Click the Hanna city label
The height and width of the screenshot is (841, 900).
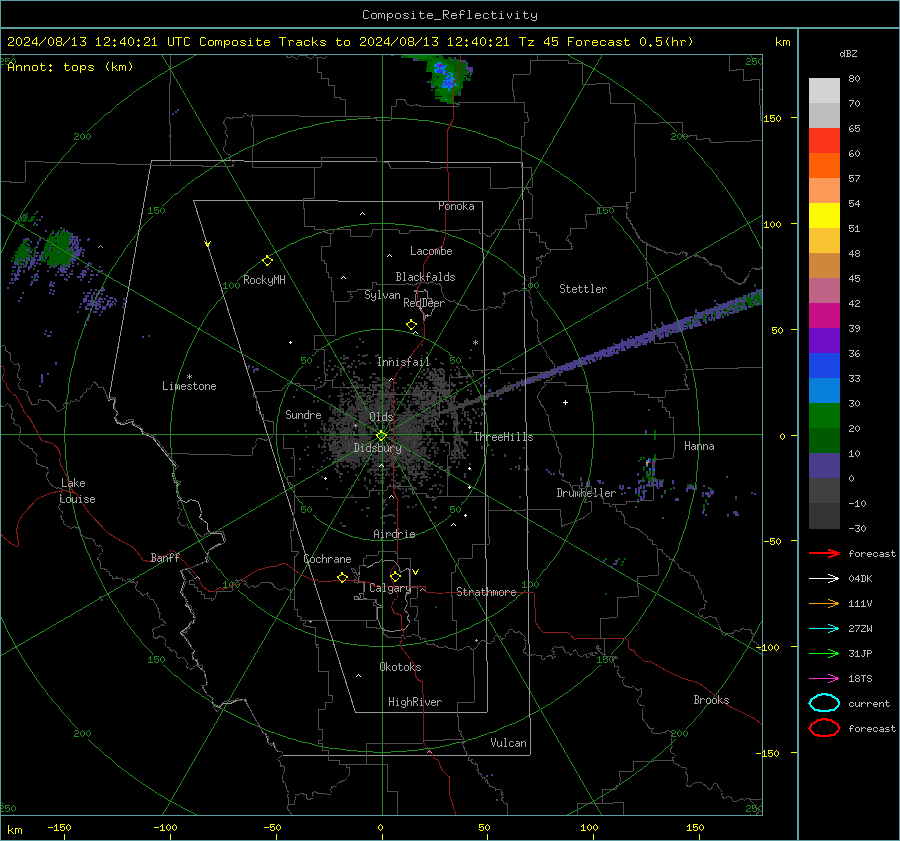(699, 446)
